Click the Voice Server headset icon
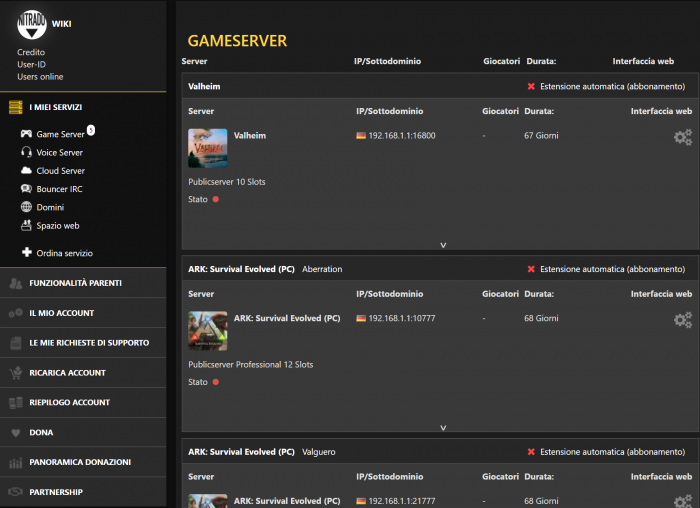 point(26,152)
